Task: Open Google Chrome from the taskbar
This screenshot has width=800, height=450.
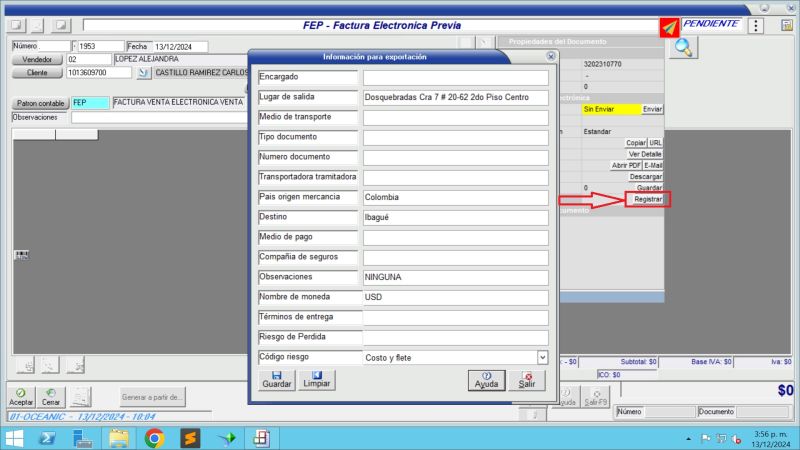Action: coord(154,438)
